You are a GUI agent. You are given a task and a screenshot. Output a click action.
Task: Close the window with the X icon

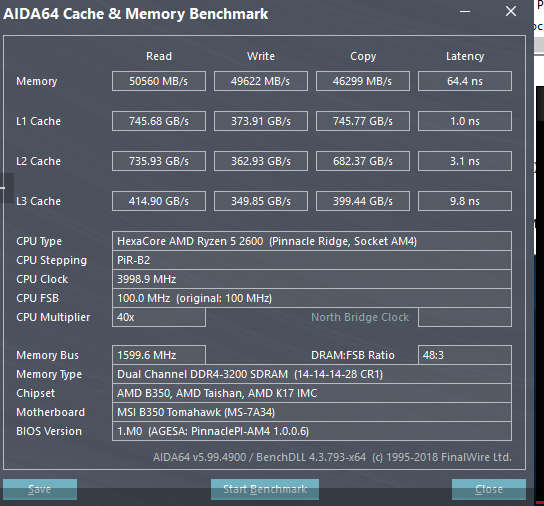pos(511,11)
